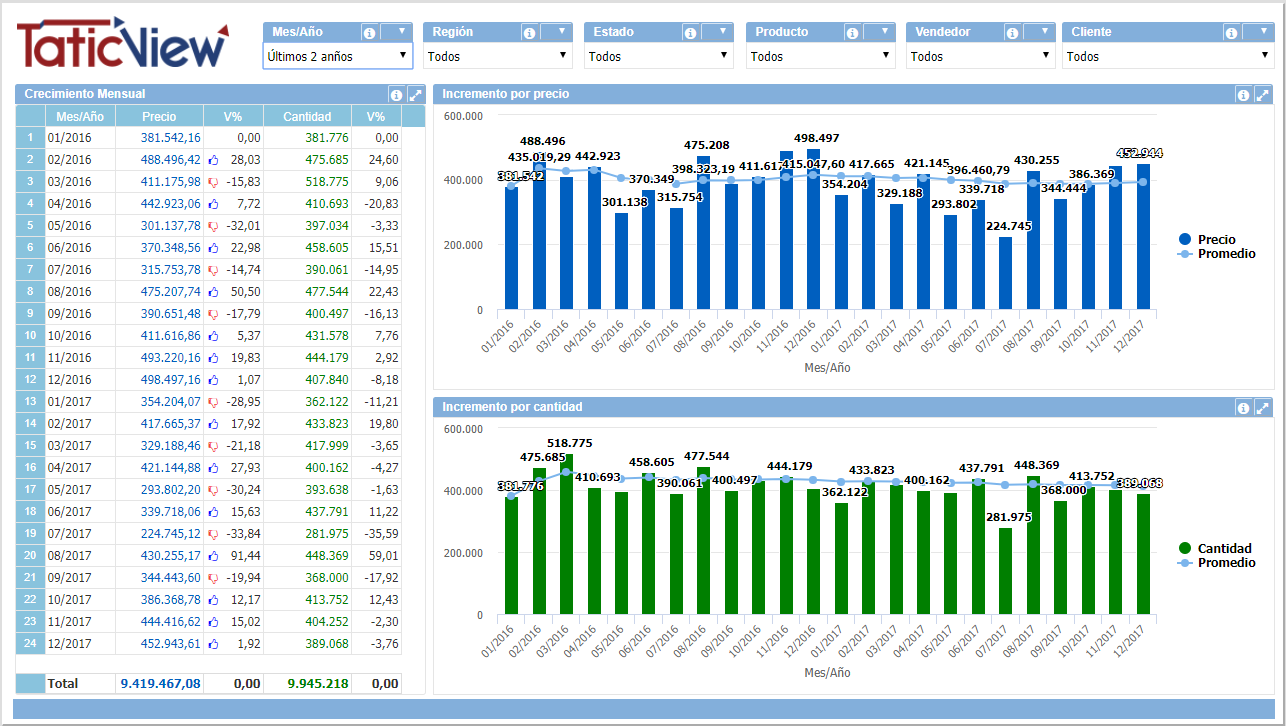The image size is (1286, 726).
Task: Open the Región selection dropdown
Action: 497,57
